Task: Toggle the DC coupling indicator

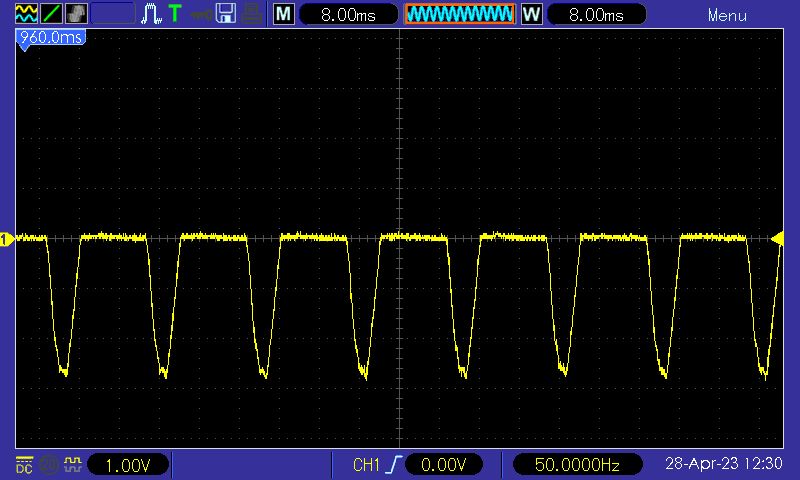Action: tap(23, 465)
